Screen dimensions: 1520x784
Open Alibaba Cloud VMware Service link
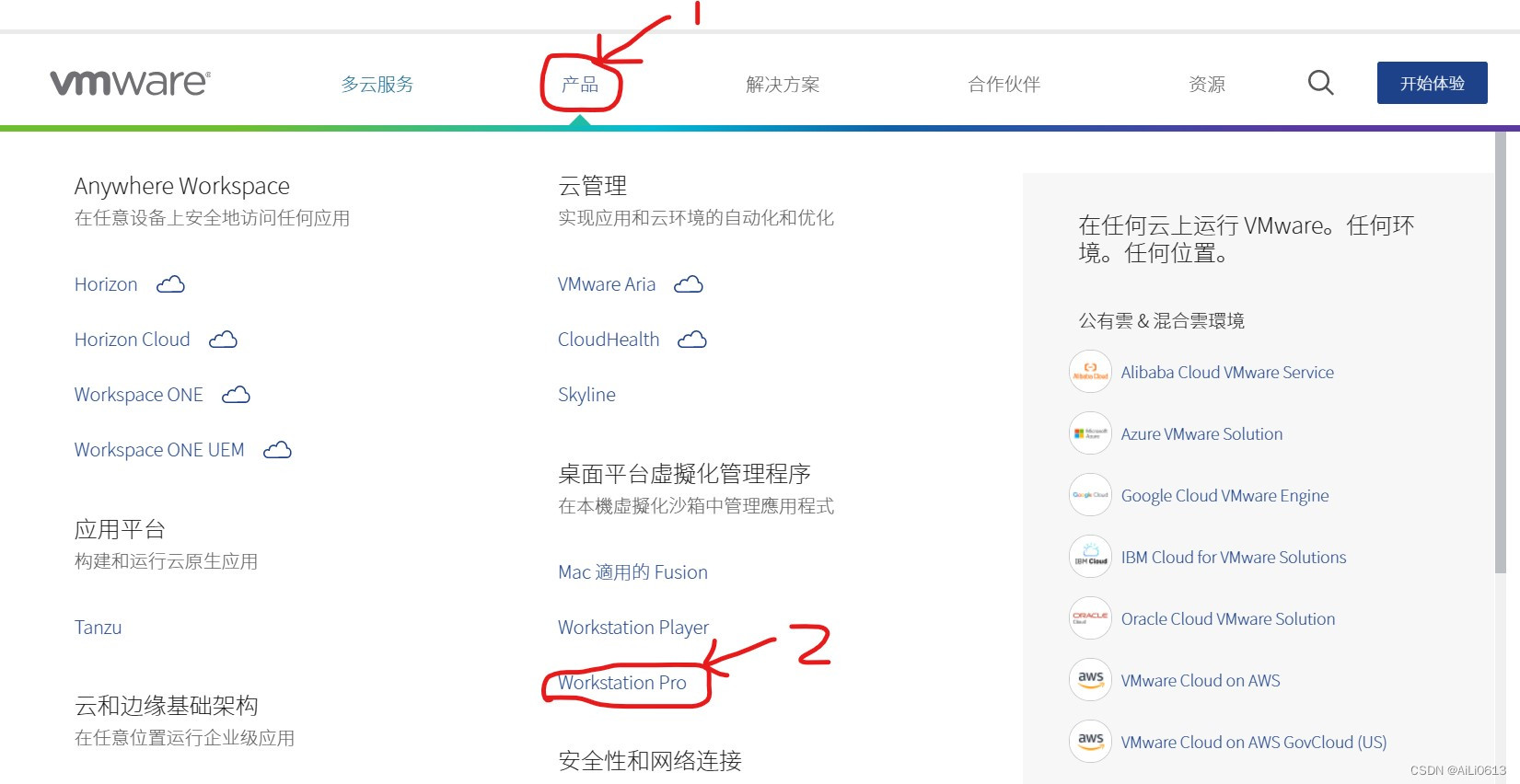coord(1227,372)
